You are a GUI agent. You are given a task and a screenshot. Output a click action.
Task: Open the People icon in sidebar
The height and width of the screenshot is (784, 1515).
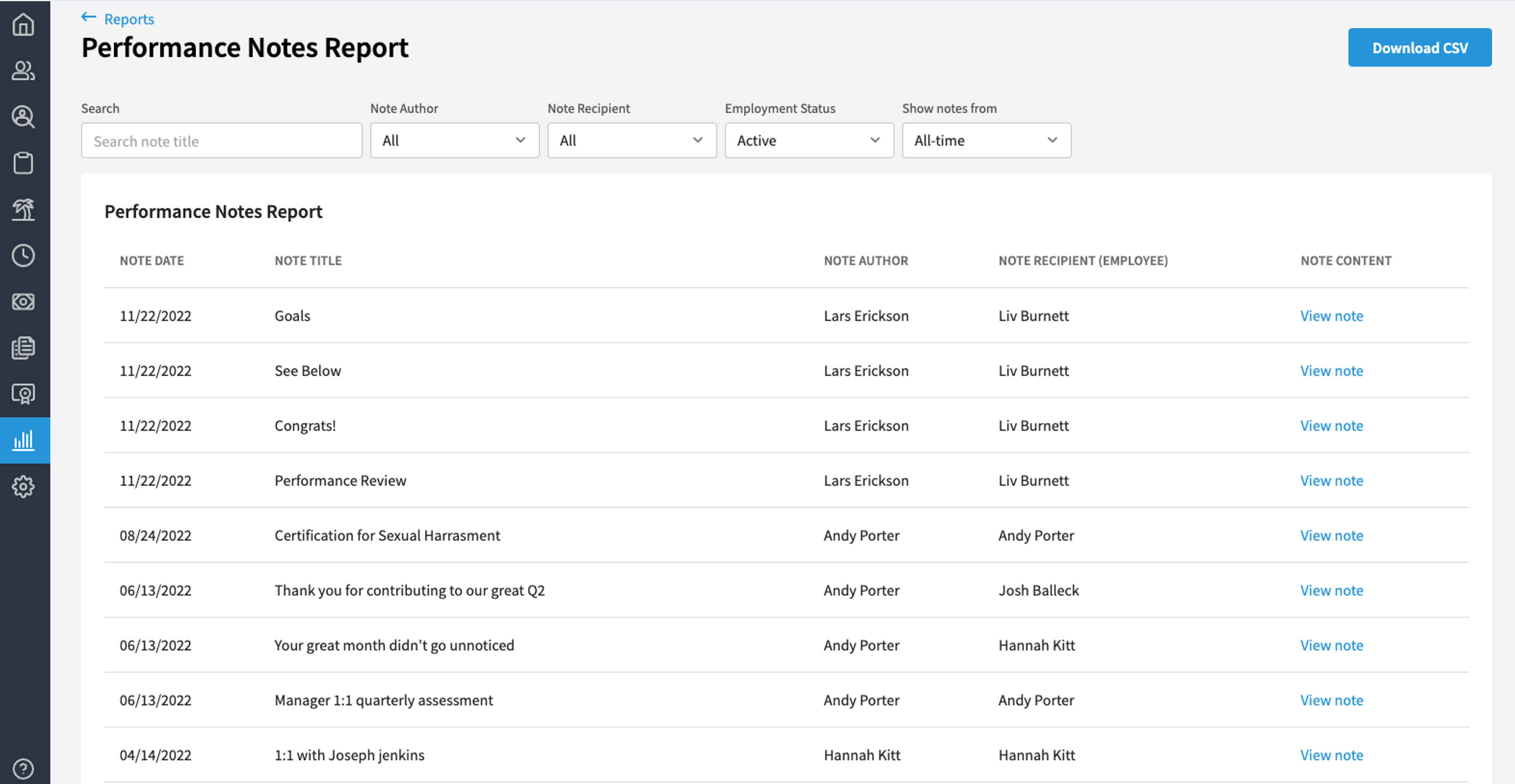coord(24,71)
